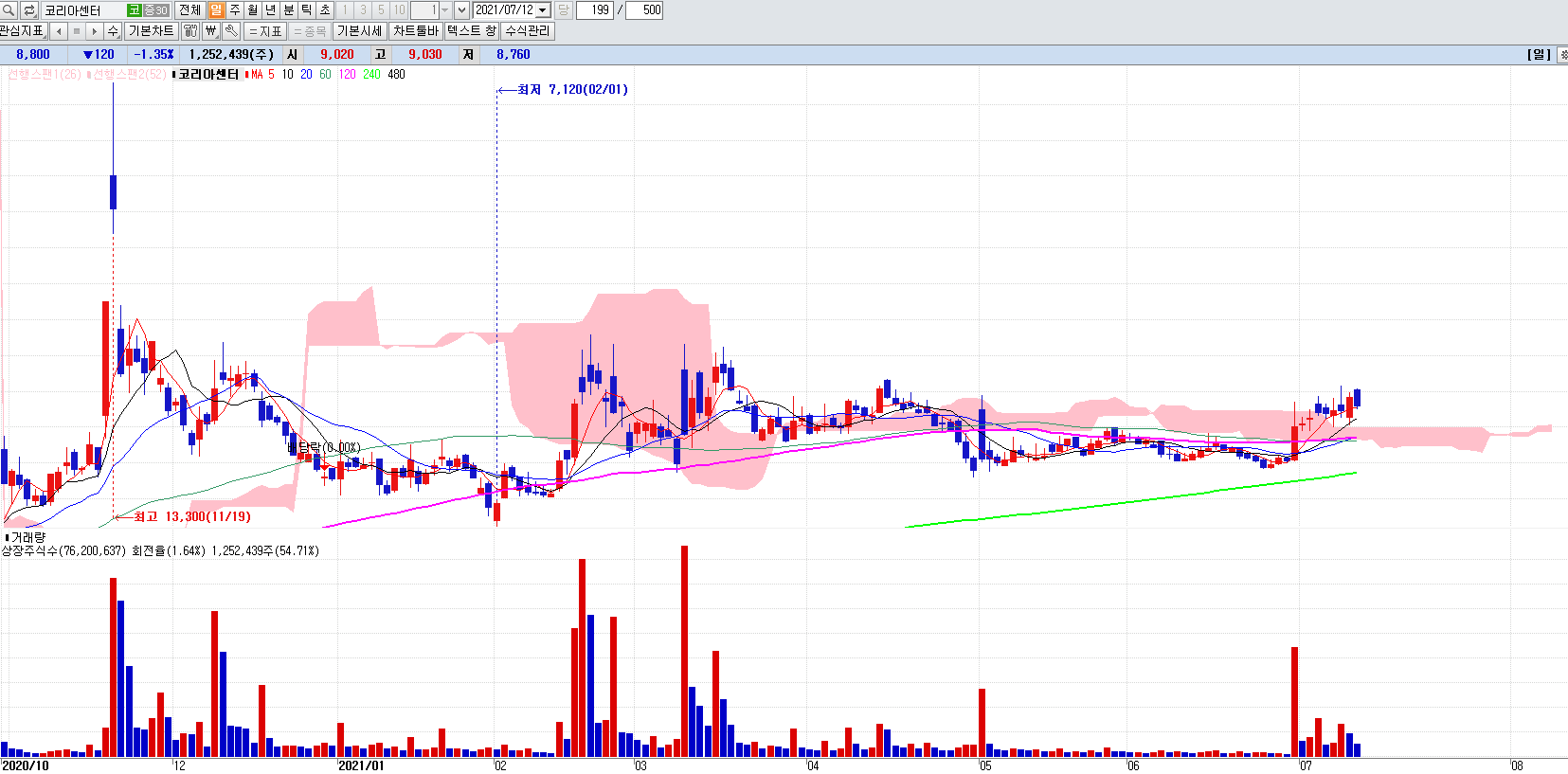Click the previous arrow beside 관심지표
This screenshot has height=774, width=1568.
coord(59,31)
